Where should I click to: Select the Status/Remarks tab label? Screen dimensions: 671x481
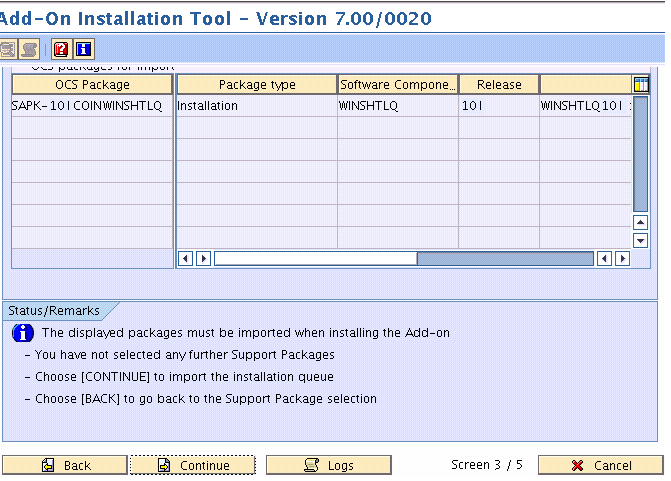pos(54,311)
